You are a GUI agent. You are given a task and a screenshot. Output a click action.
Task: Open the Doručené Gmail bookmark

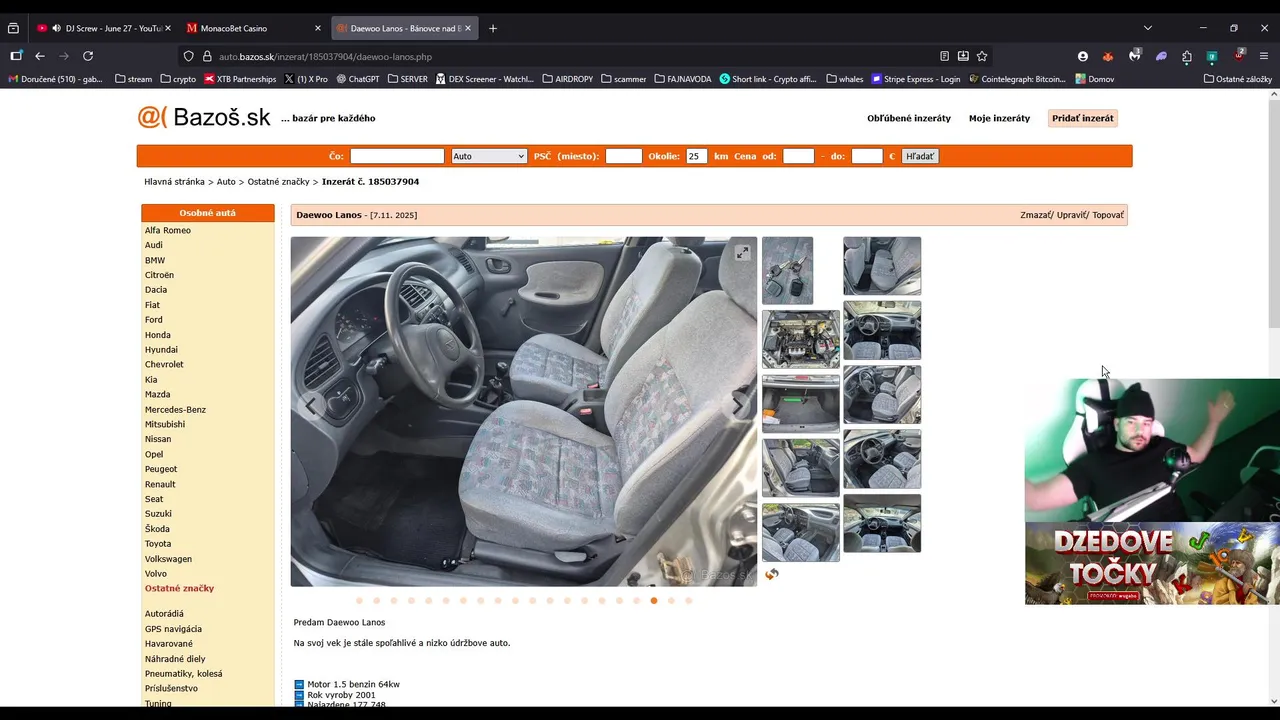(x=55, y=79)
